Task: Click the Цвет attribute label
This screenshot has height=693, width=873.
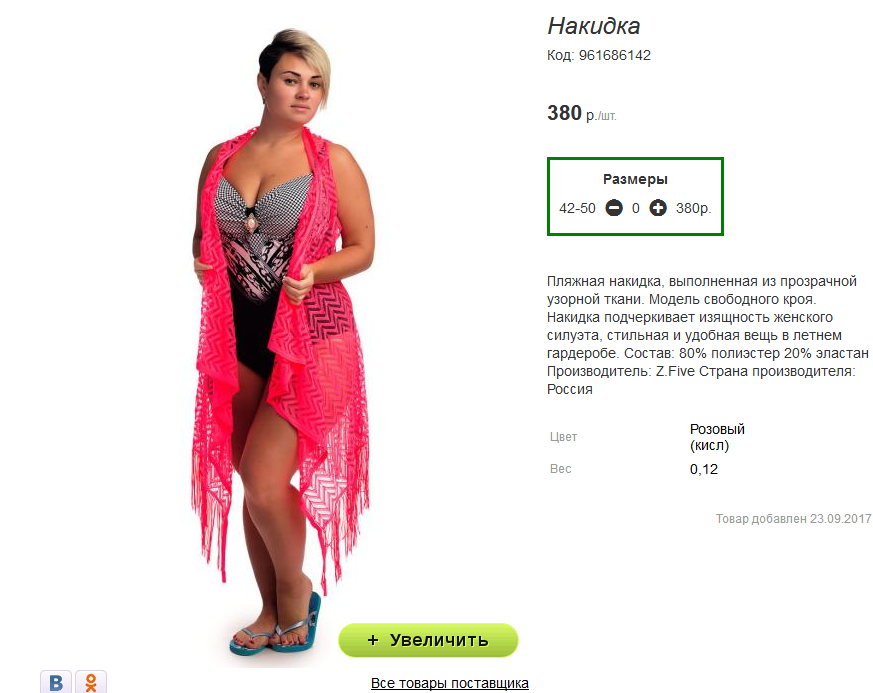Action: 563,437
